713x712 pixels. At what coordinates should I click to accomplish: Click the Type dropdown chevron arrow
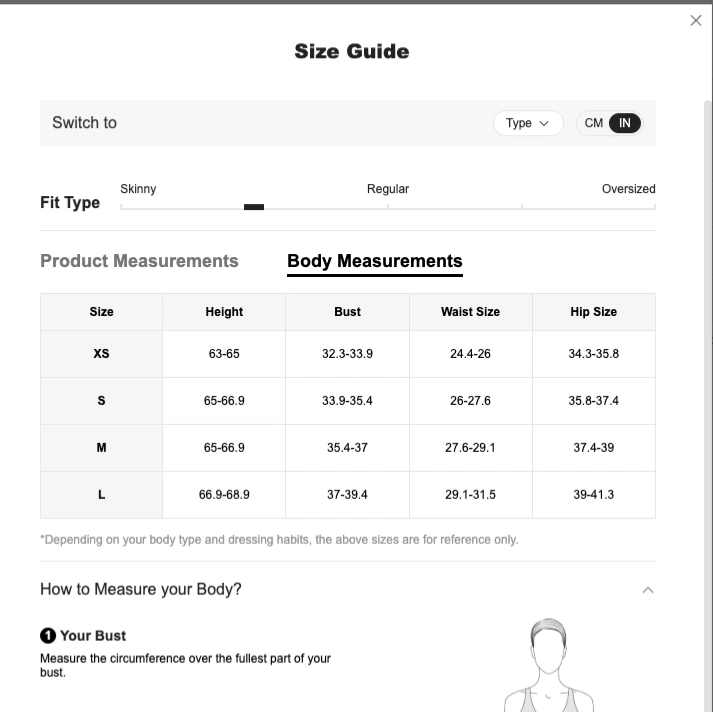coord(544,124)
